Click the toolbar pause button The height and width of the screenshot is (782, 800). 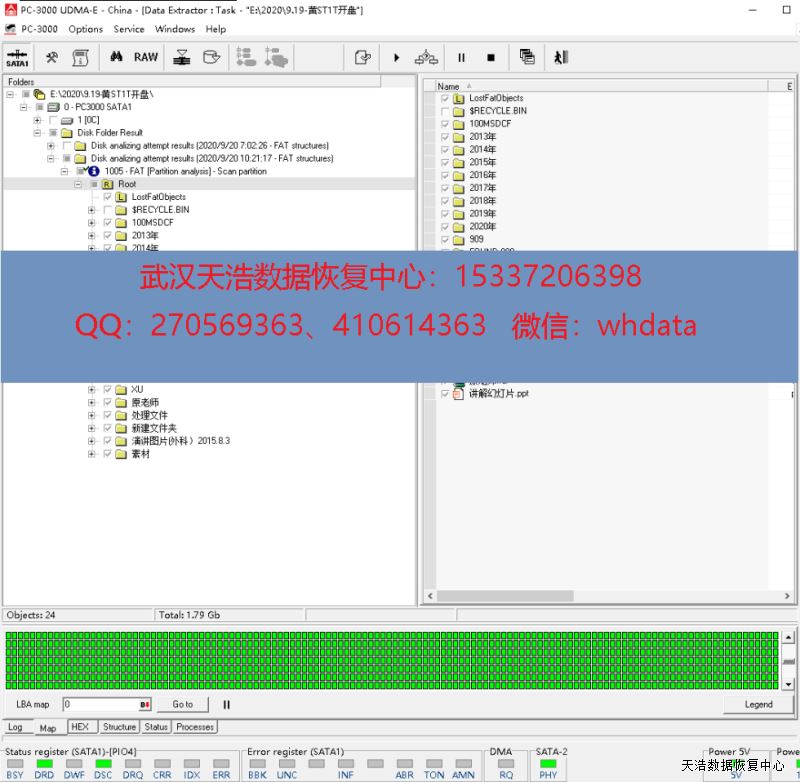[461, 58]
